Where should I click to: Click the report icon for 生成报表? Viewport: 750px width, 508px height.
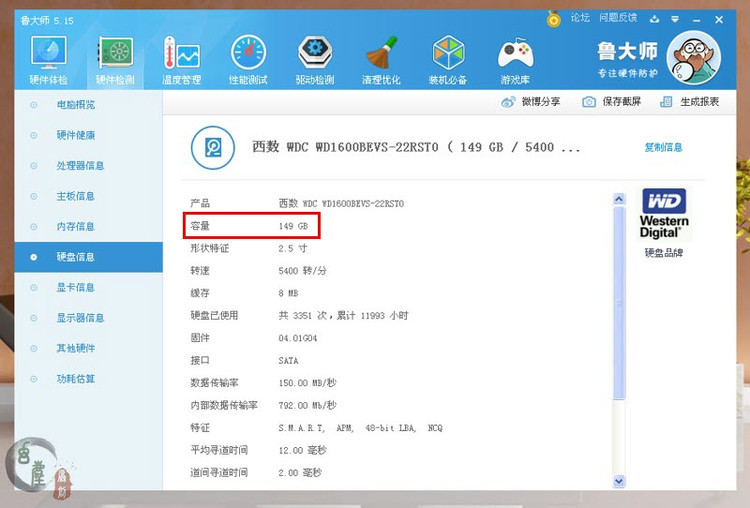[x=666, y=101]
